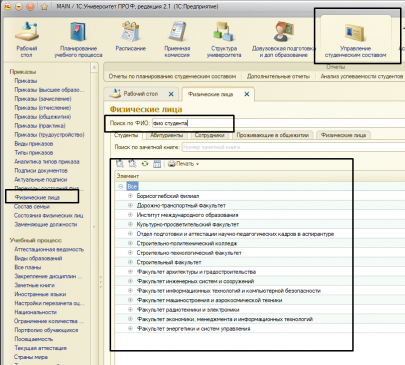This screenshot has width=405, height=365.
Task: Open Актуальные подписи link
Action: (40, 179)
